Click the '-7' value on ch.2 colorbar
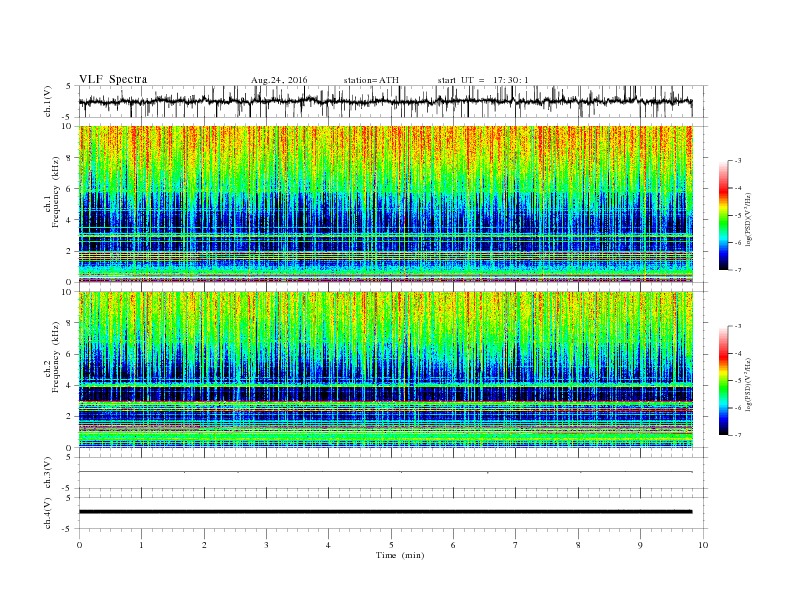The height and width of the screenshot is (612, 792). (738, 435)
